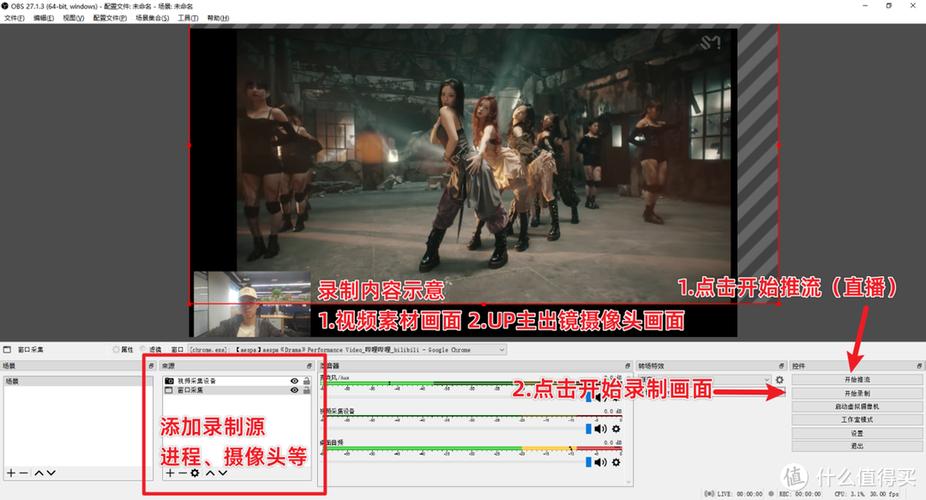Open 设置 from the controls panel
This screenshot has height=500, width=926.
(856, 433)
